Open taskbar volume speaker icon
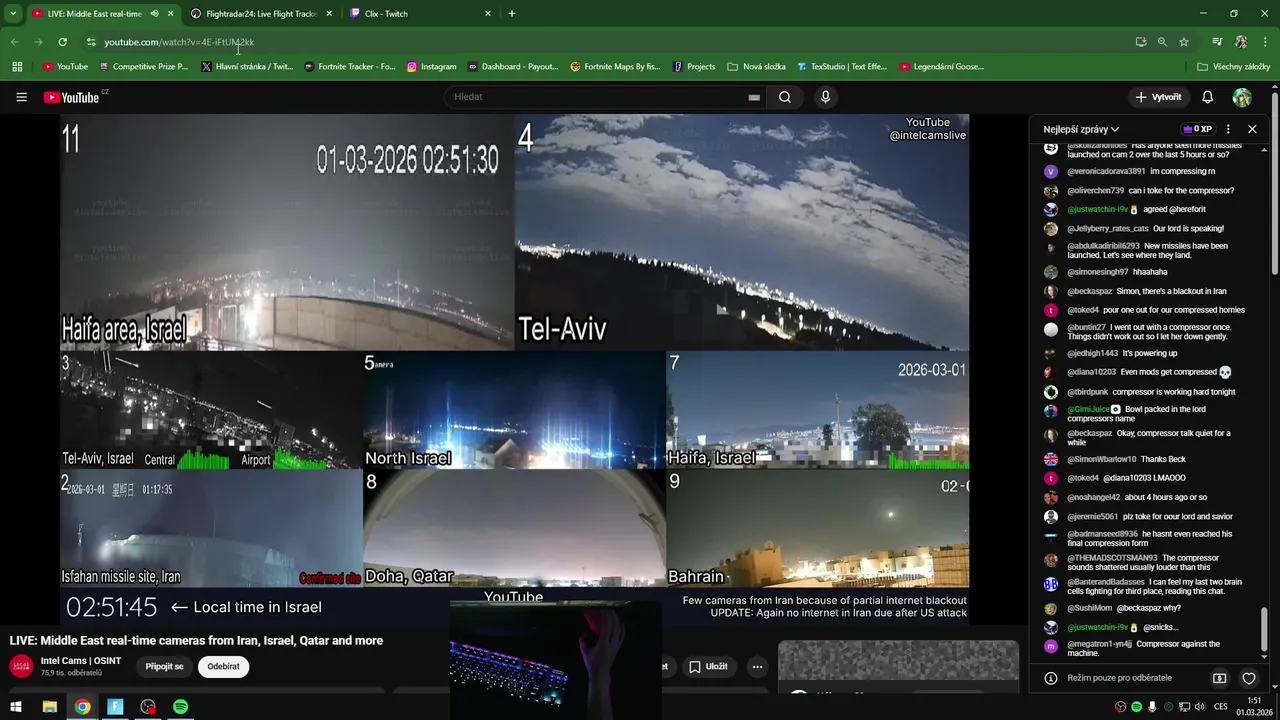1280x720 pixels. pyautogui.click(x=1200, y=707)
